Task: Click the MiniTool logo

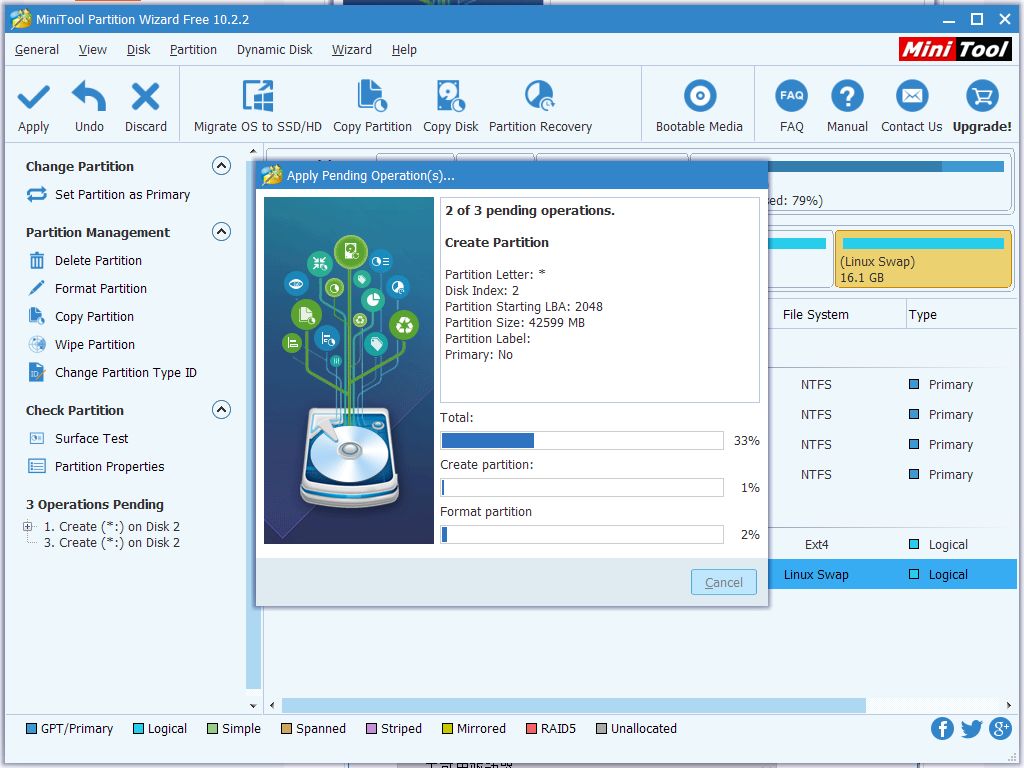Action: click(955, 50)
